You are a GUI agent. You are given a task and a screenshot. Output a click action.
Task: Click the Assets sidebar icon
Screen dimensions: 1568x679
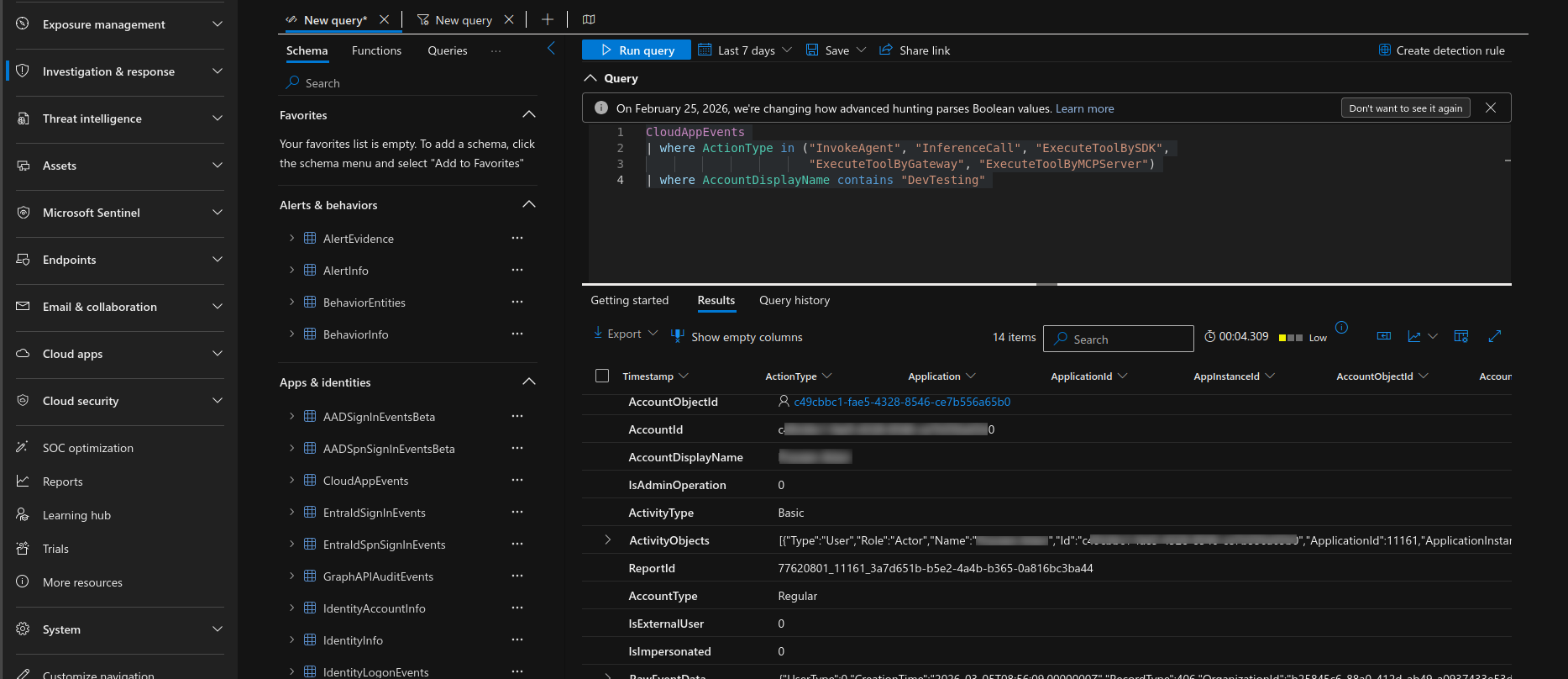point(23,166)
